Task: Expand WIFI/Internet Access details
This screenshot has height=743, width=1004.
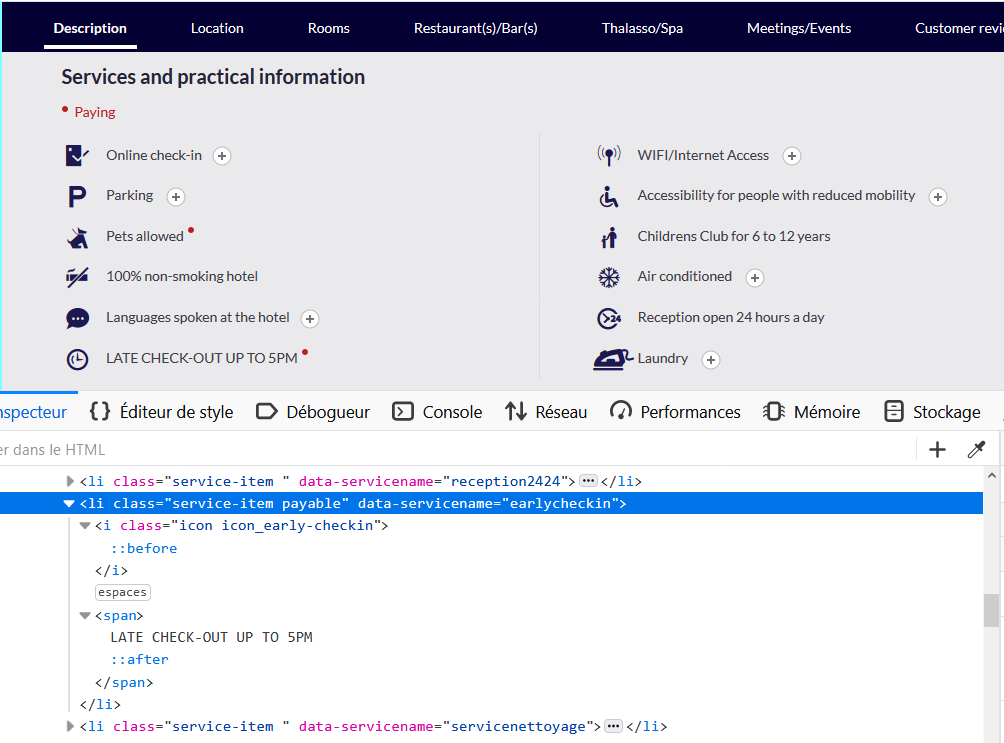Action: tap(791, 156)
